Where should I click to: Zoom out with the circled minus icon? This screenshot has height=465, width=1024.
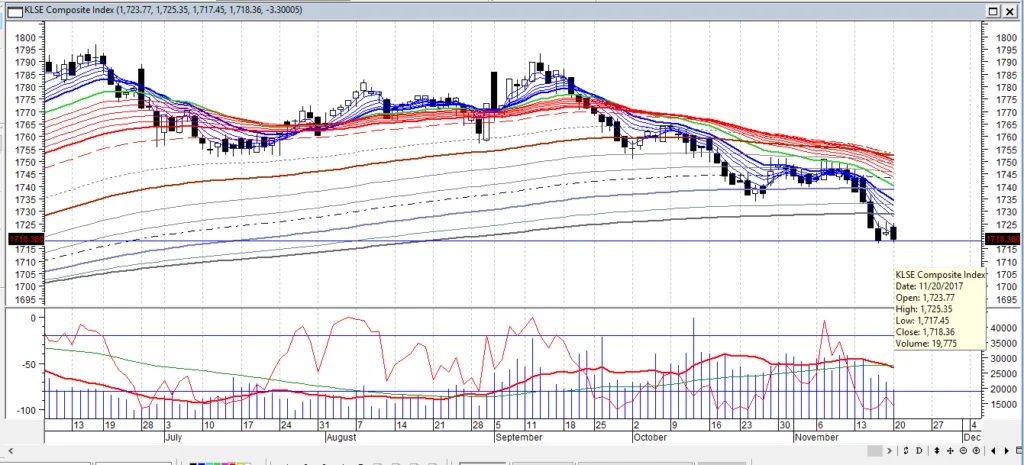click(963, 451)
